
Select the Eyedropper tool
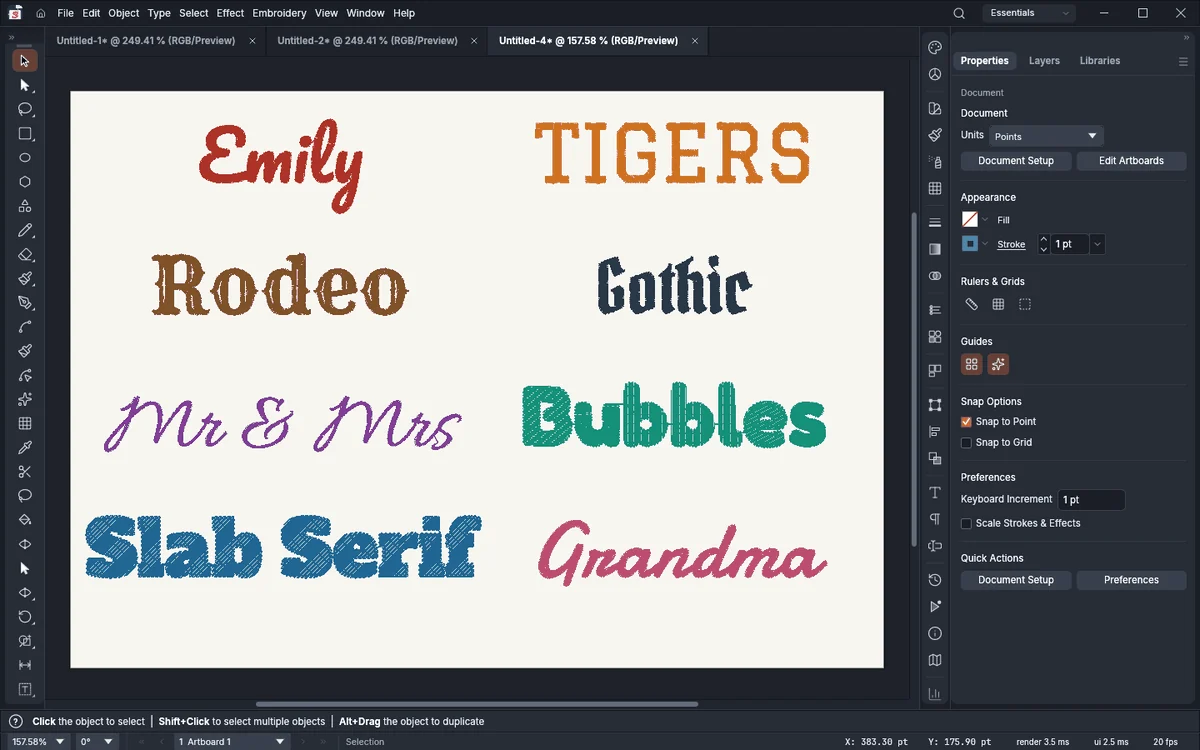point(25,447)
